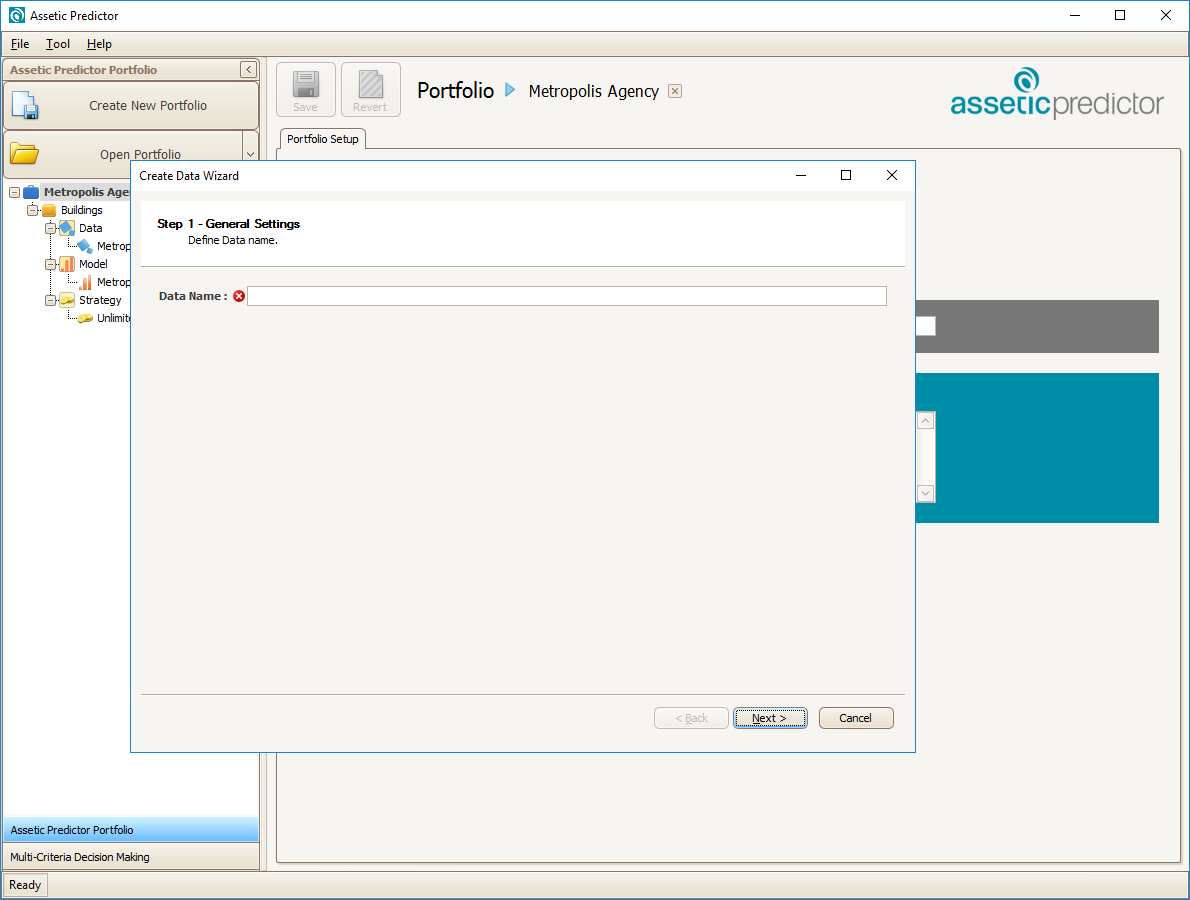Switch to Assetic Predictor Portfolio bottom panel

click(131, 830)
